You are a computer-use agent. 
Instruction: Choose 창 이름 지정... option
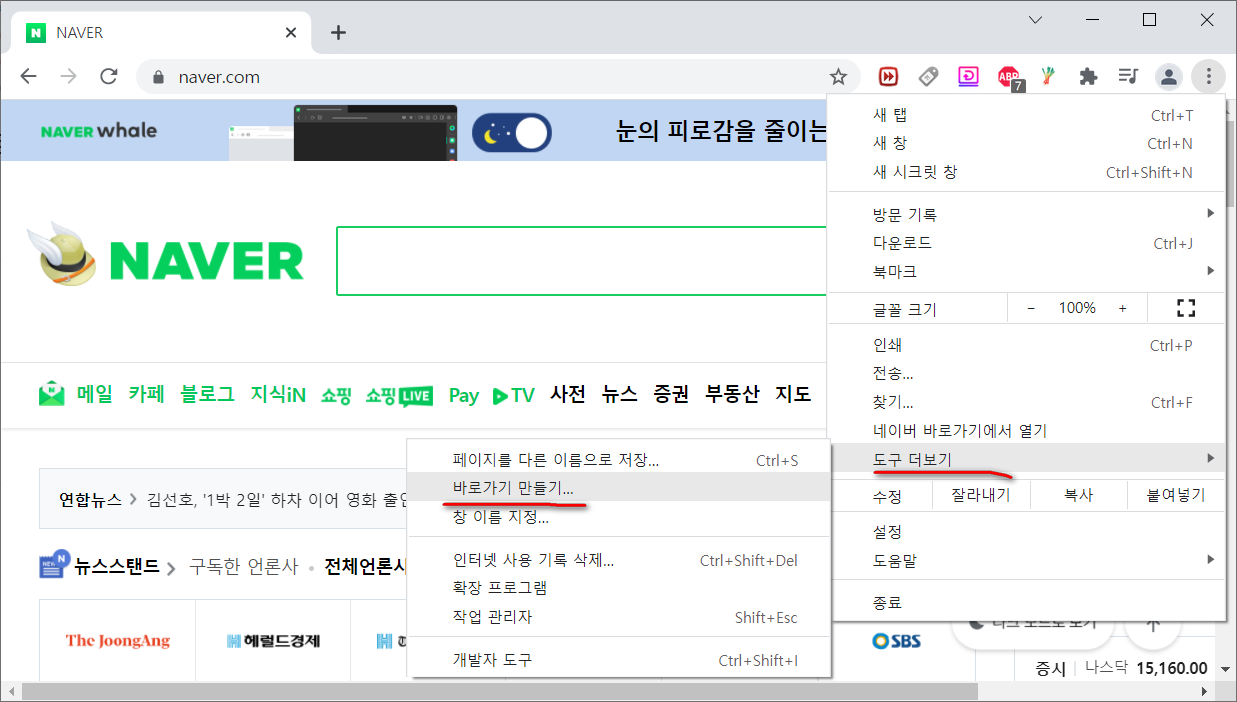(x=619, y=517)
